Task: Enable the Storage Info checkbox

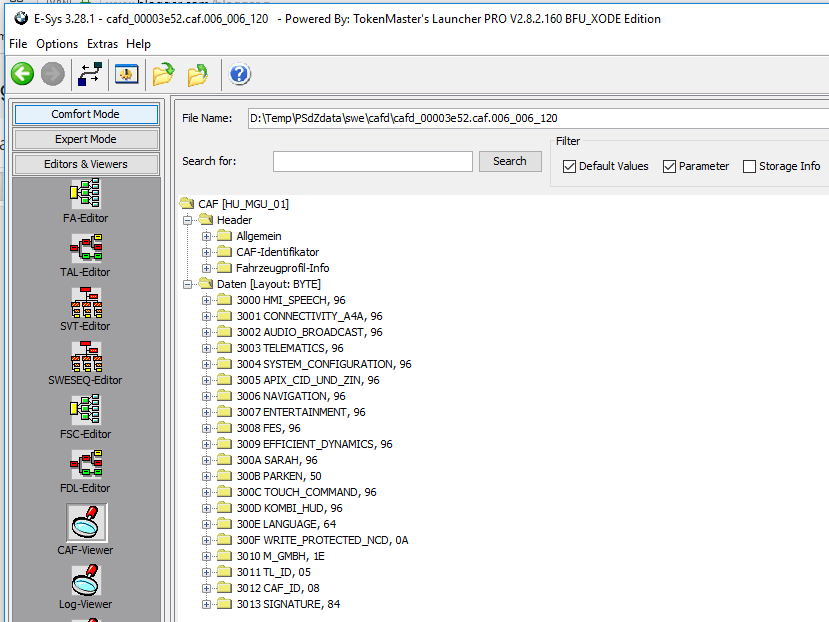Action: point(749,167)
